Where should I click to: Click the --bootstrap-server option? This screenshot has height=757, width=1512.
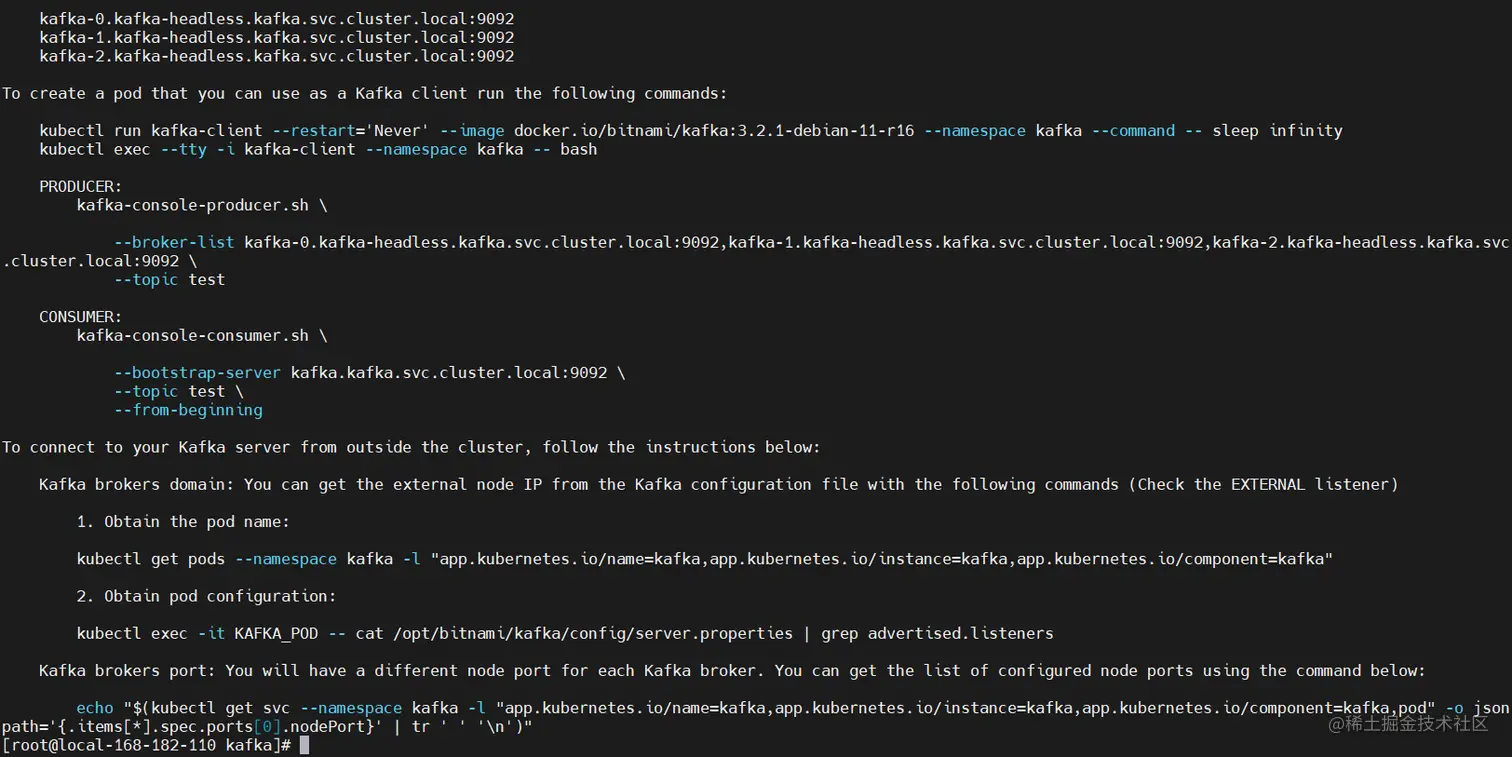point(198,373)
